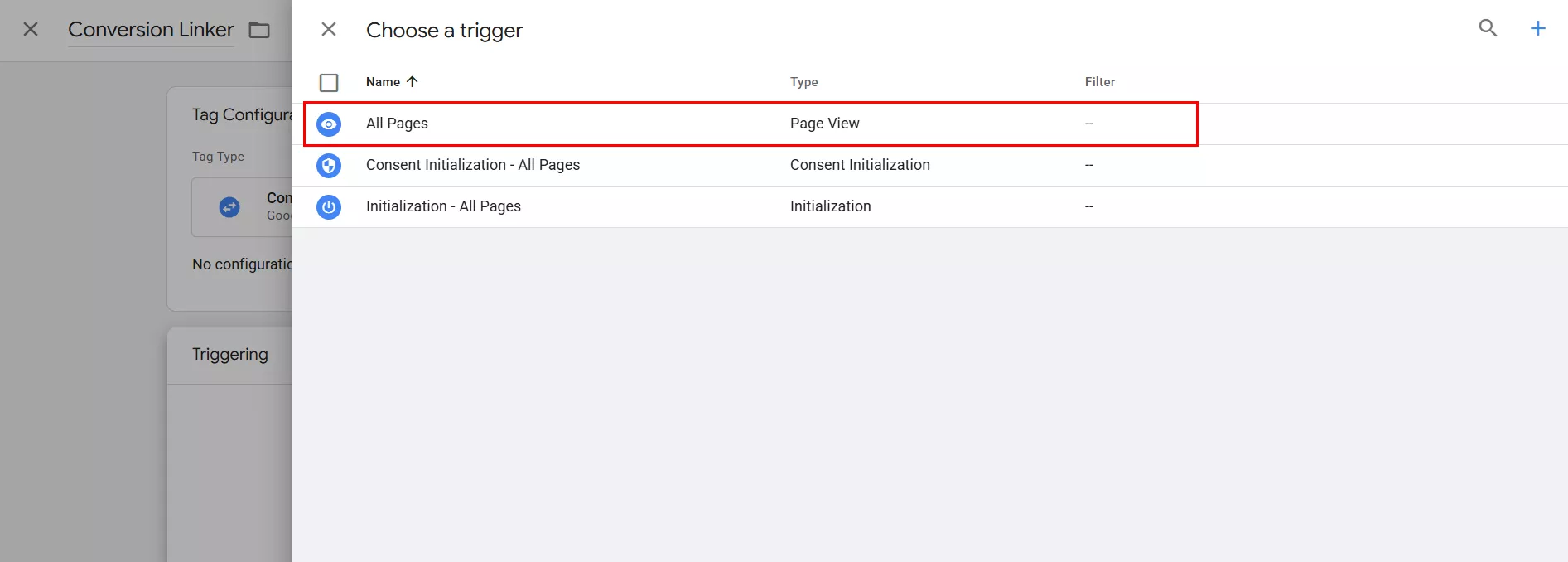Click the Initialization power icon
This screenshot has width=1568, height=562.
point(329,207)
